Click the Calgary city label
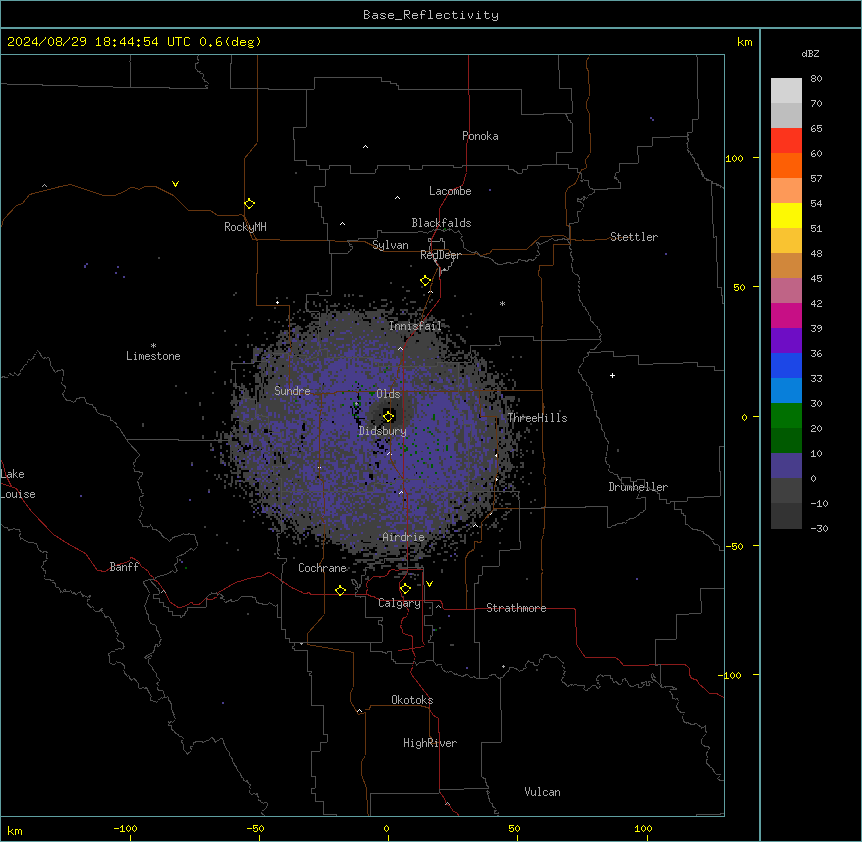The width and height of the screenshot is (862, 842). pyautogui.click(x=399, y=603)
